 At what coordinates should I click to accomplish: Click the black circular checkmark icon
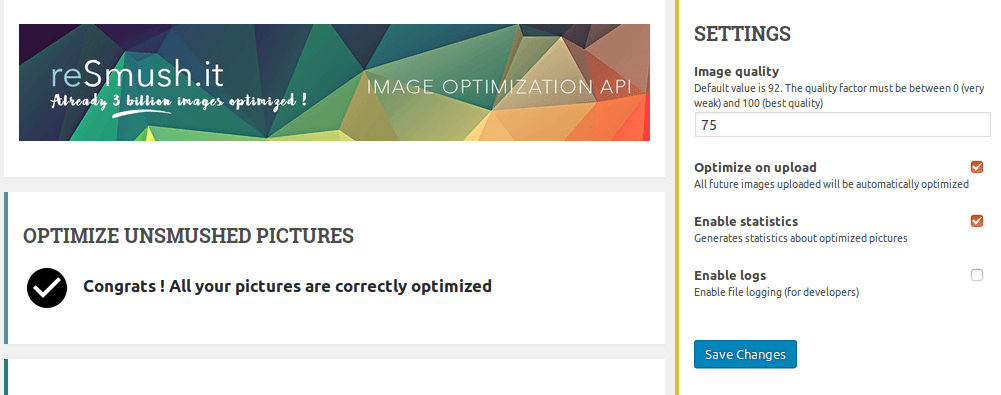pyautogui.click(x=47, y=288)
